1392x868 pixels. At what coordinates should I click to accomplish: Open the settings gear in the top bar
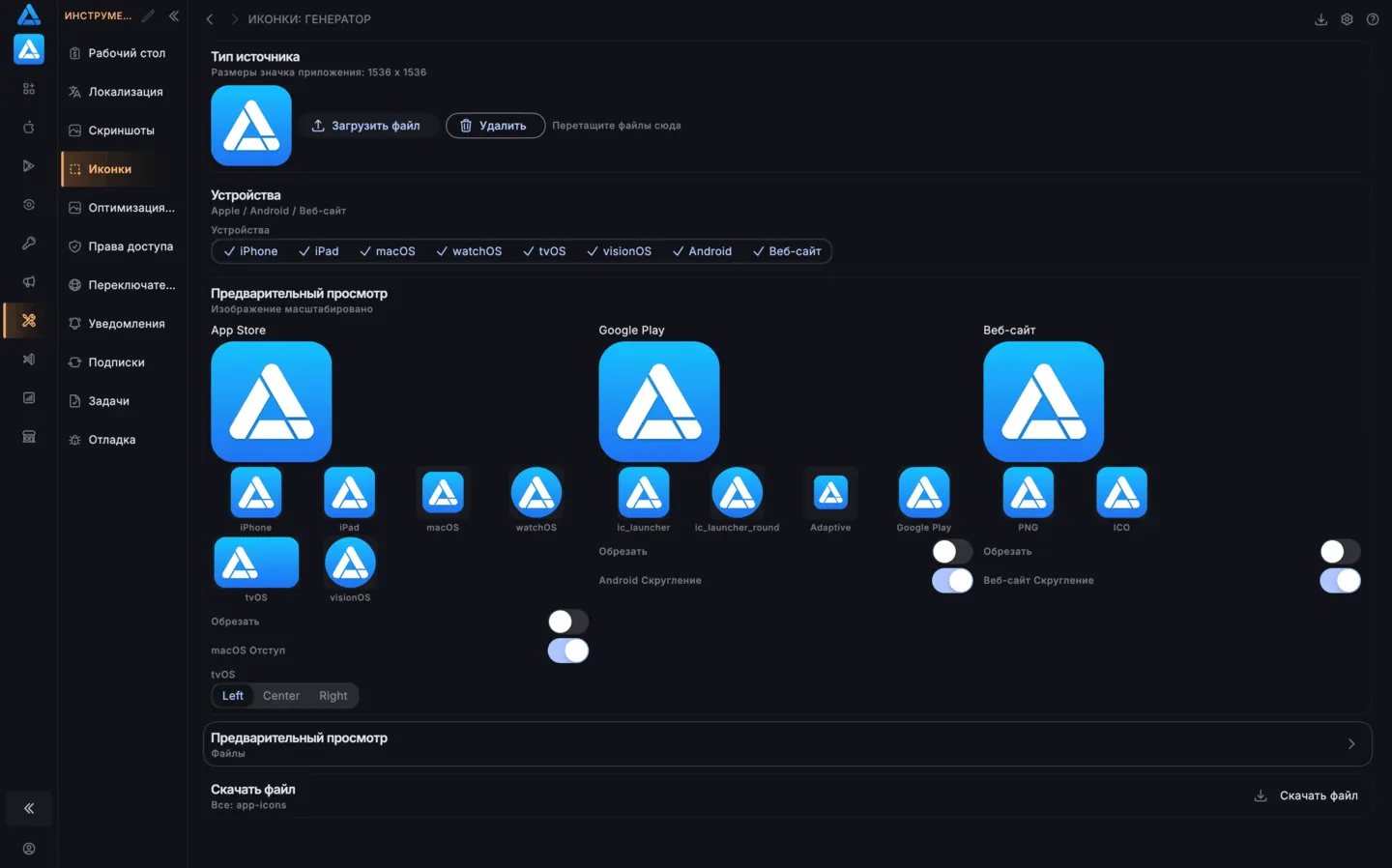click(1347, 19)
